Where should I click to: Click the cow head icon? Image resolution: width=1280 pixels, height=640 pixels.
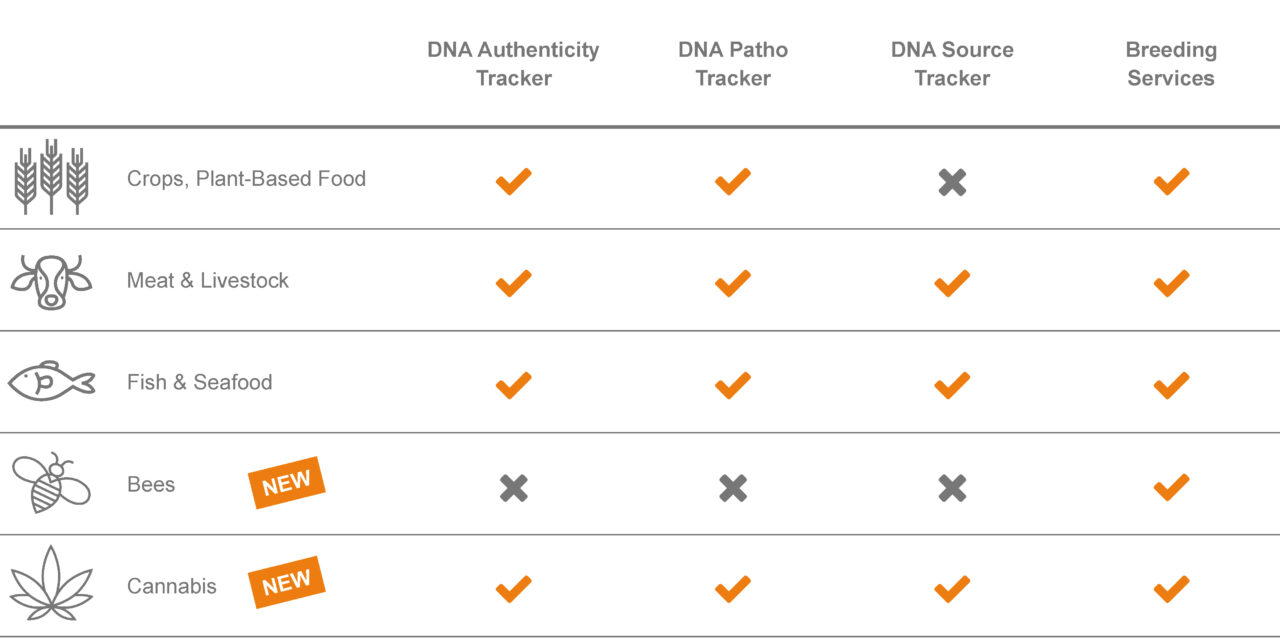tap(51, 281)
